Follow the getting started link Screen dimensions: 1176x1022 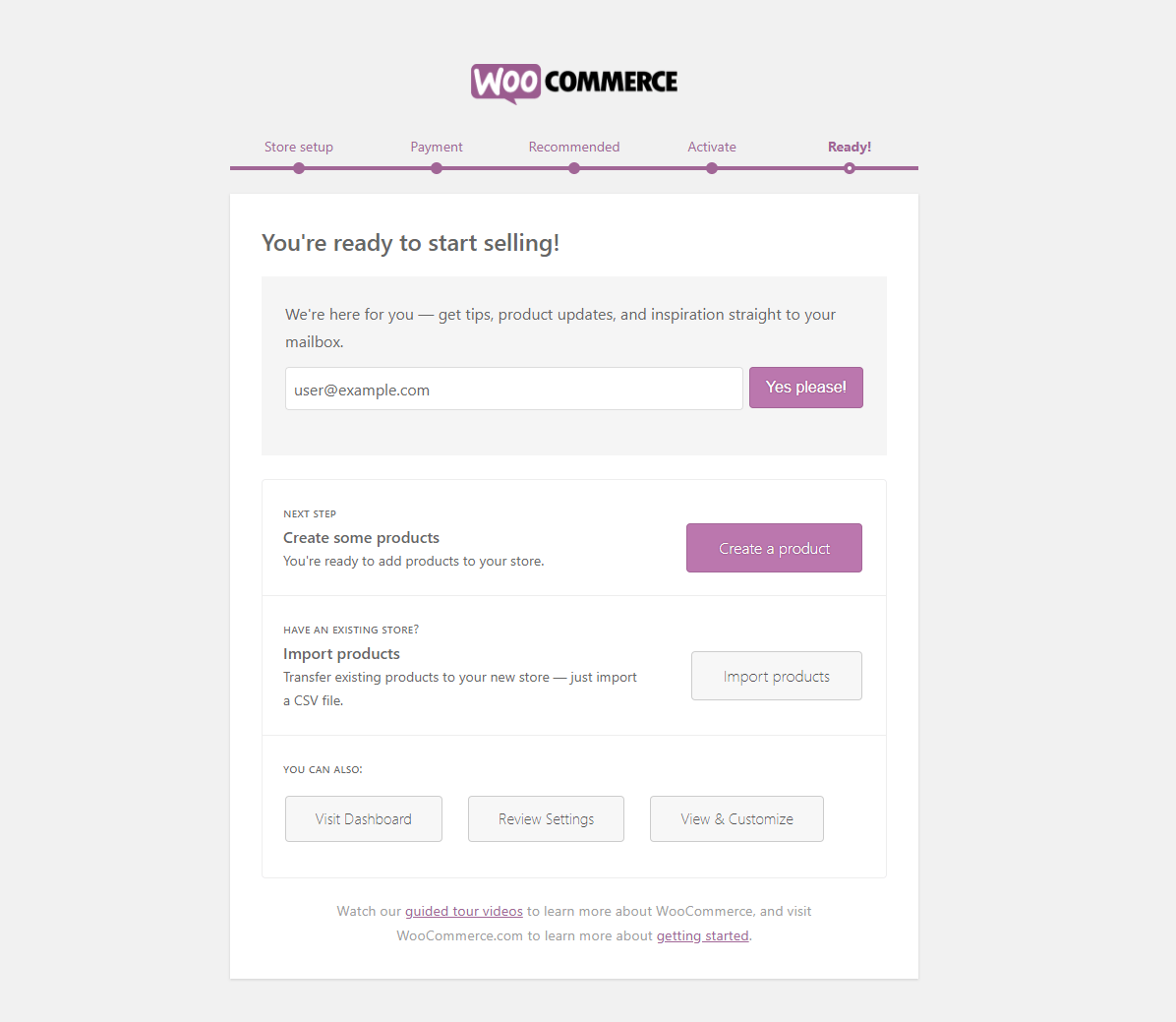[x=703, y=935]
